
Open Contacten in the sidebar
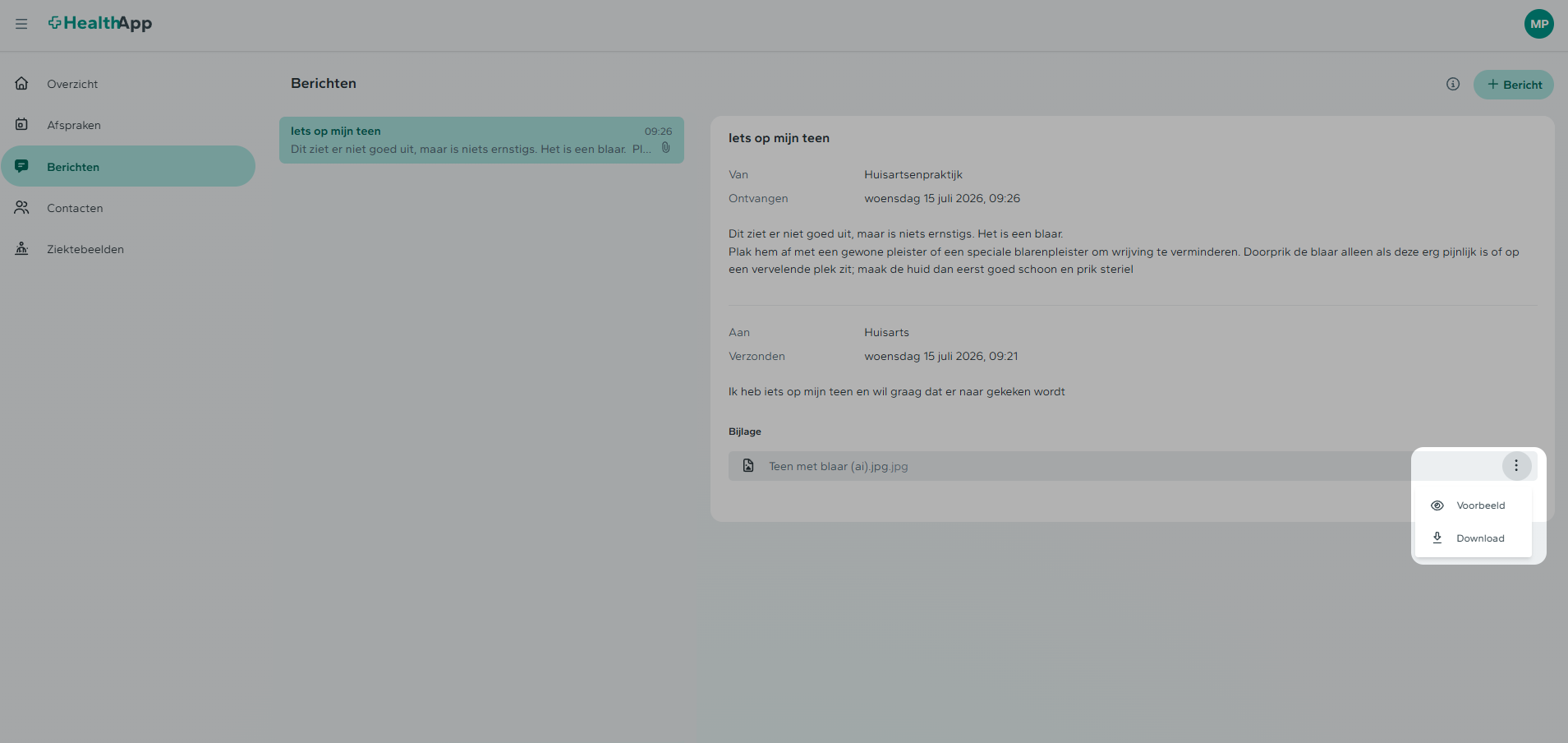pos(128,208)
